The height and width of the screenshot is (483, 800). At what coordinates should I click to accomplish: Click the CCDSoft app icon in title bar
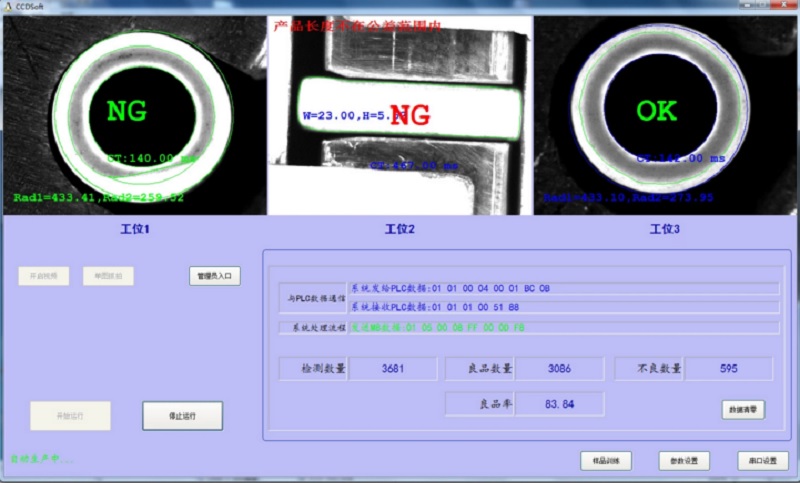(x=9, y=7)
